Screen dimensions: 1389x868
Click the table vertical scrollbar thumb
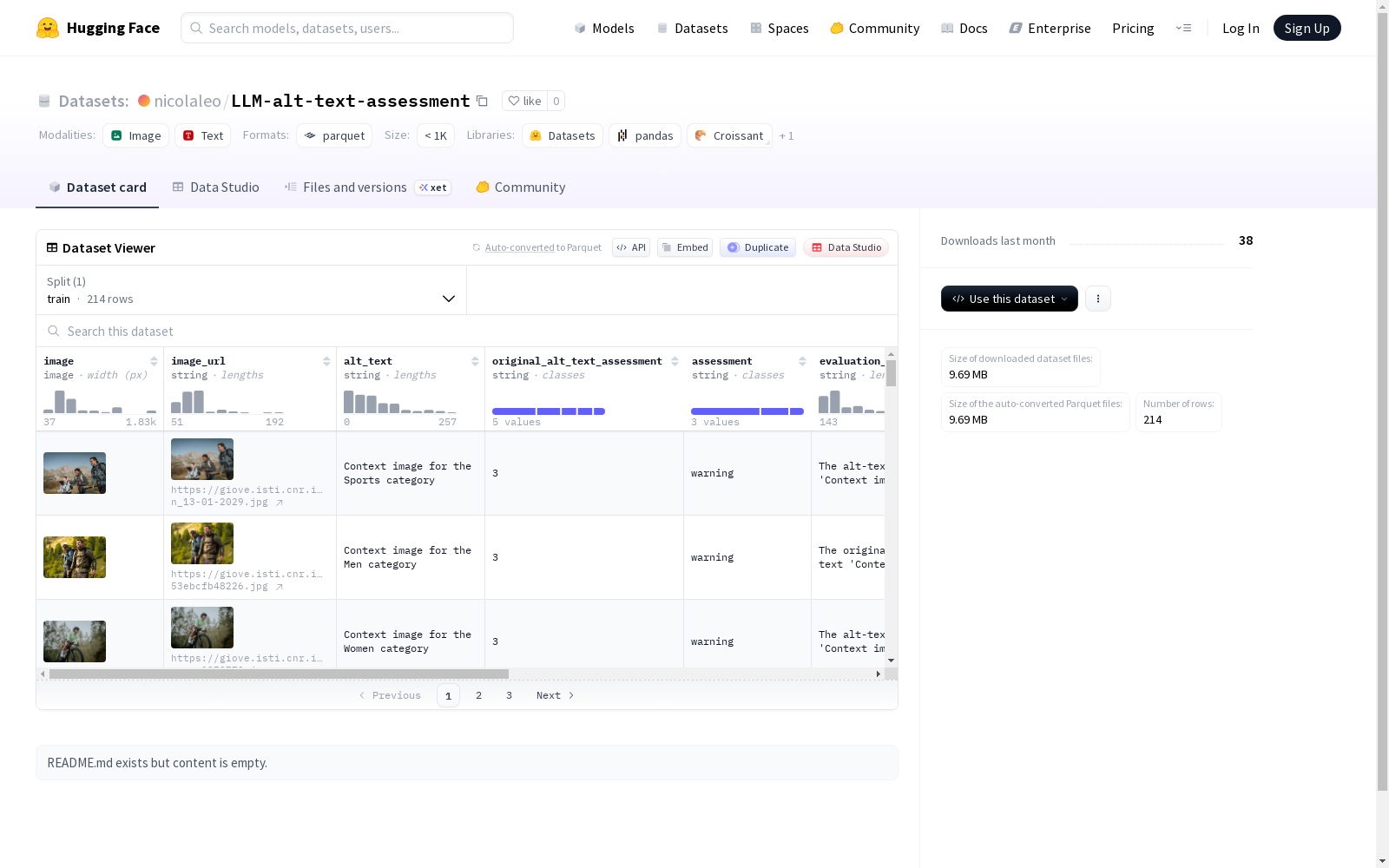[x=891, y=373]
